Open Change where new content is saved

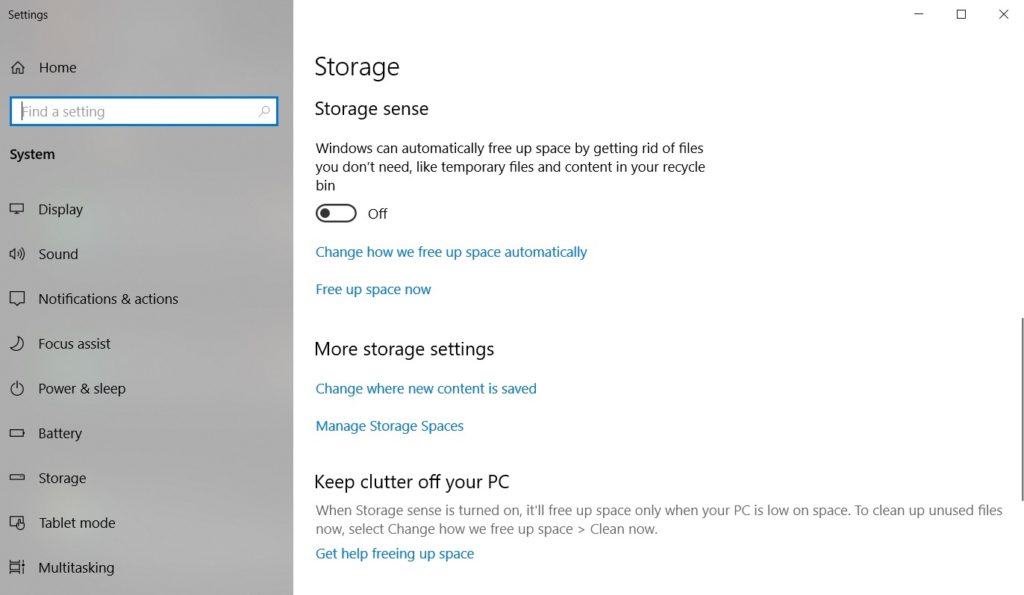pos(425,388)
